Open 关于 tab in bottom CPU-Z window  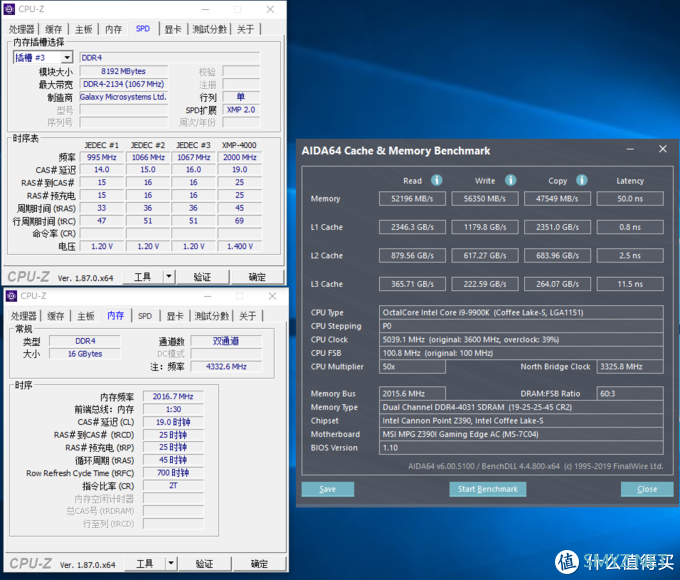click(247, 316)
